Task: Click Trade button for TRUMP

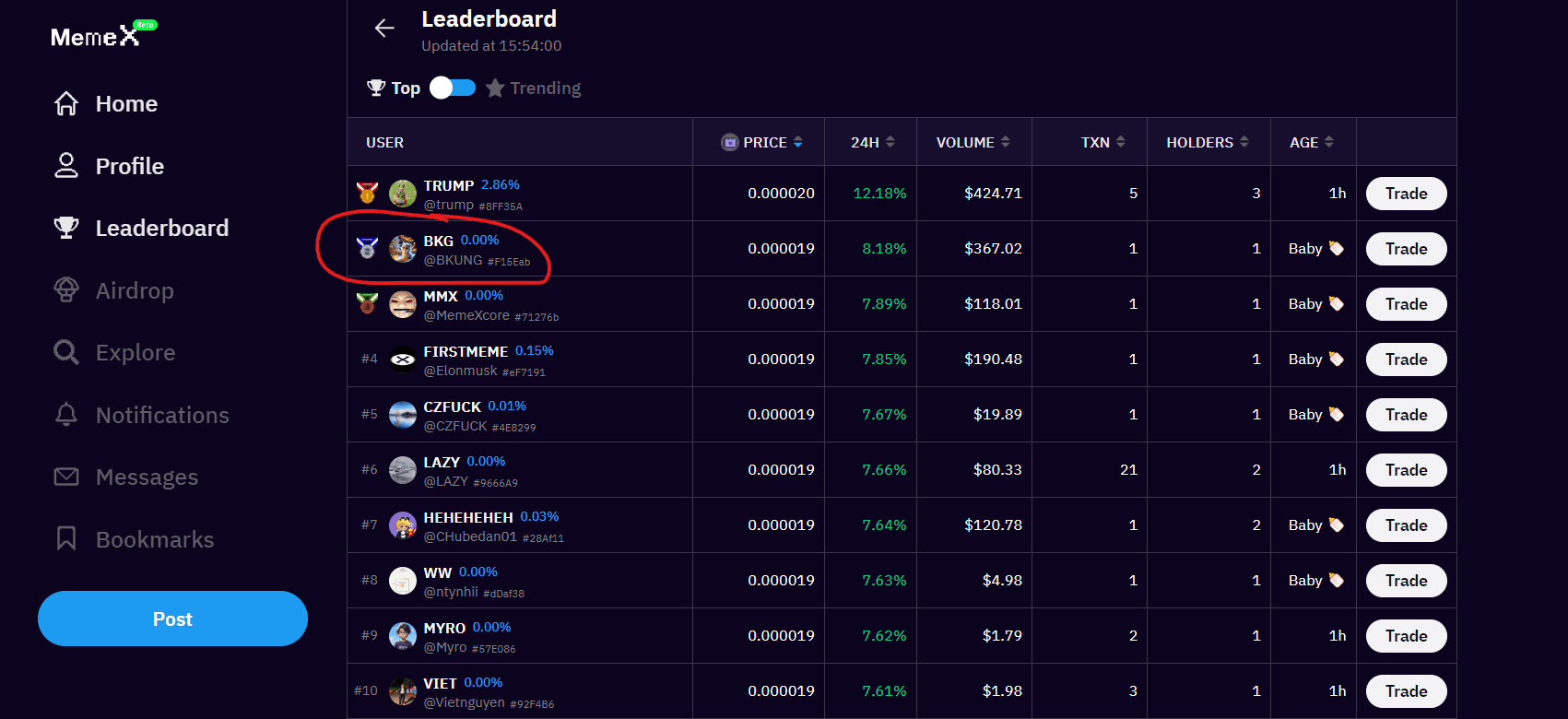Action: [1406, 194]
